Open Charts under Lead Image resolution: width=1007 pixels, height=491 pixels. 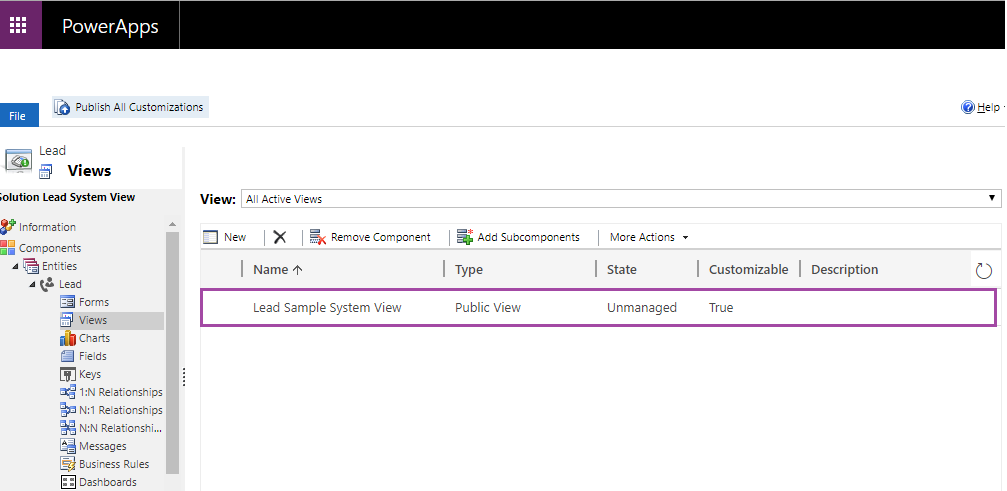[94, 338]
